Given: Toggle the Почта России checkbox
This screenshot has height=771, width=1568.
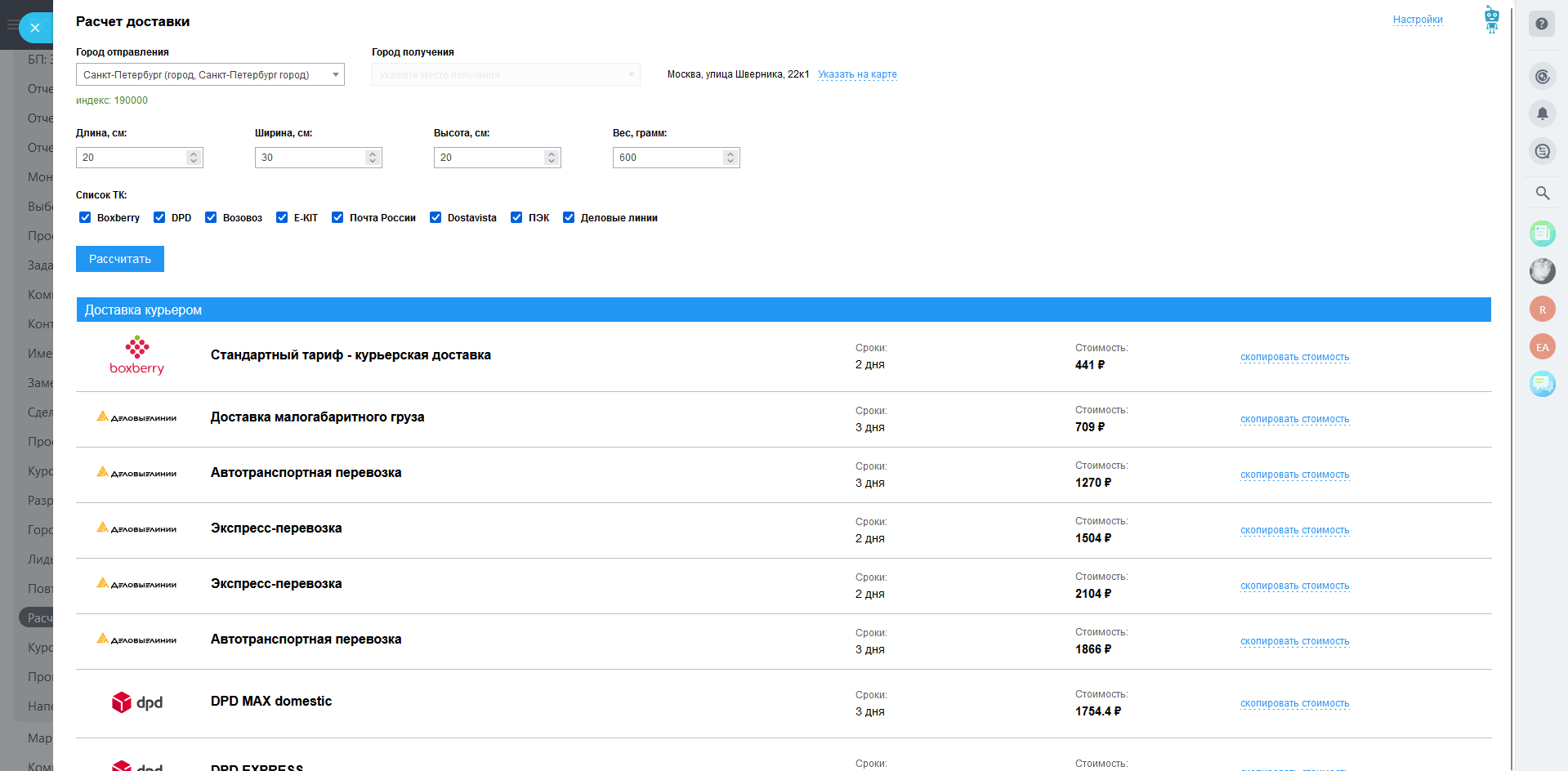Looking at the screenshot, I should click(x=337, y=217).
